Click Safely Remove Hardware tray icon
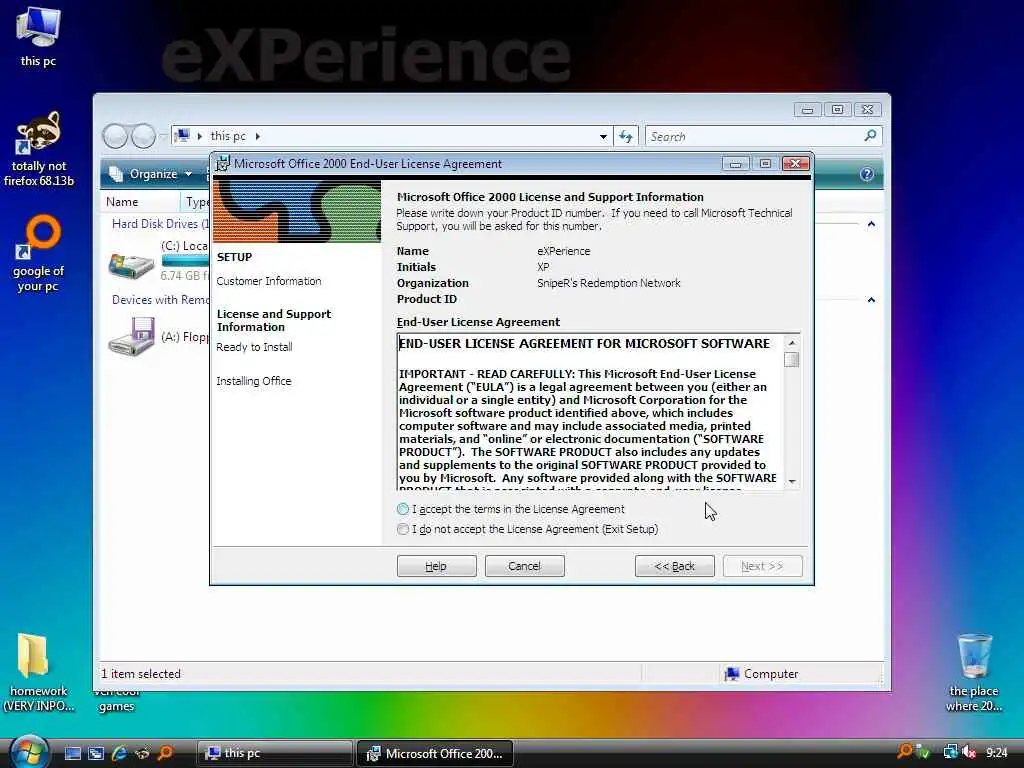The height and width of the screenshot is (768, 1024). point(924,753)
